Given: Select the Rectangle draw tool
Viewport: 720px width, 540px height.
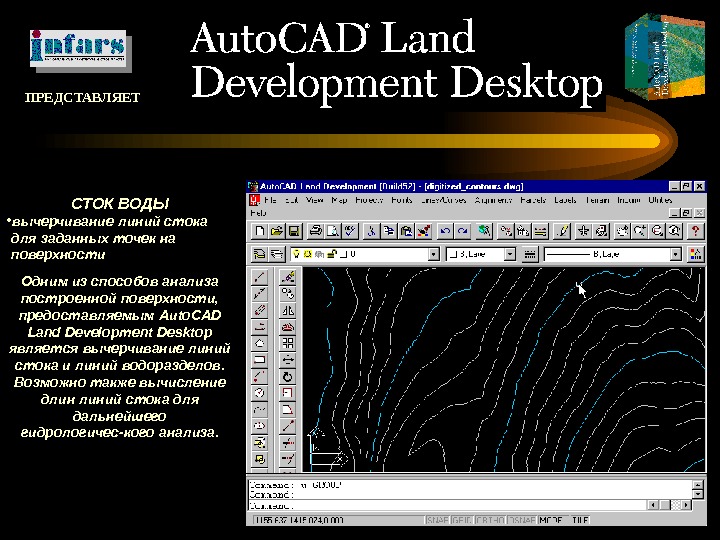Looking at the screenshot, I should (x=260, y=360).
